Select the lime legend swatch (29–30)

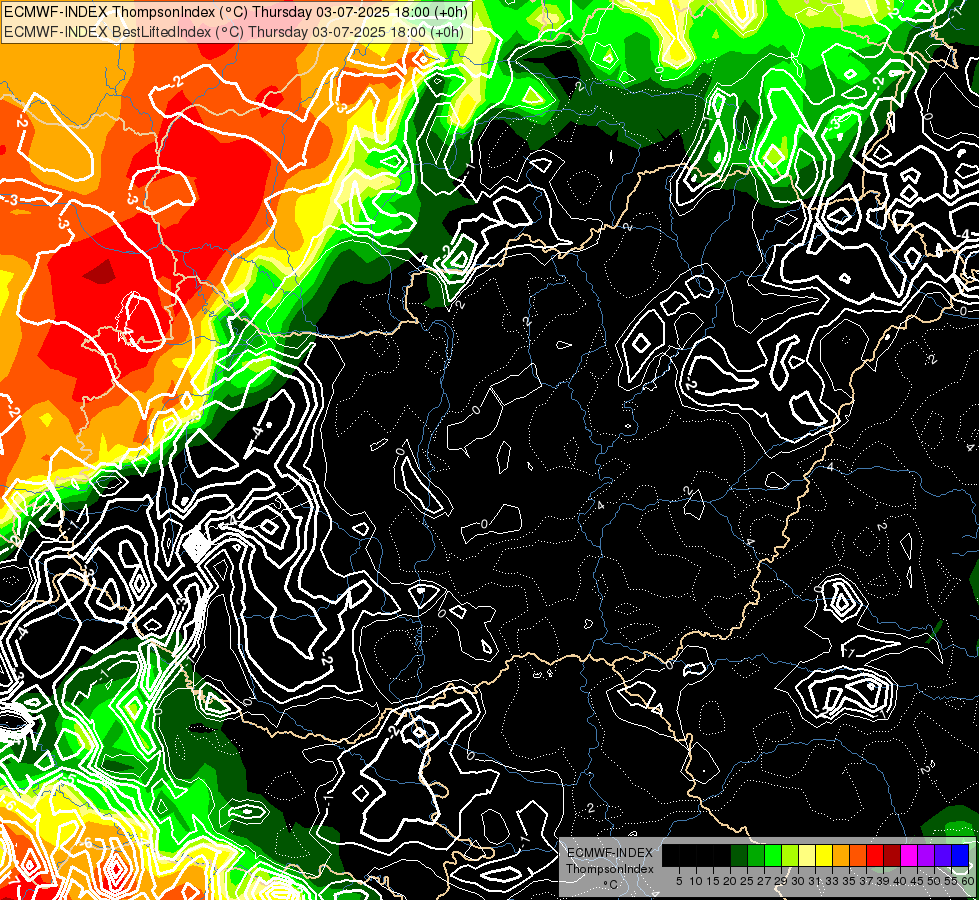coord(790,855)
